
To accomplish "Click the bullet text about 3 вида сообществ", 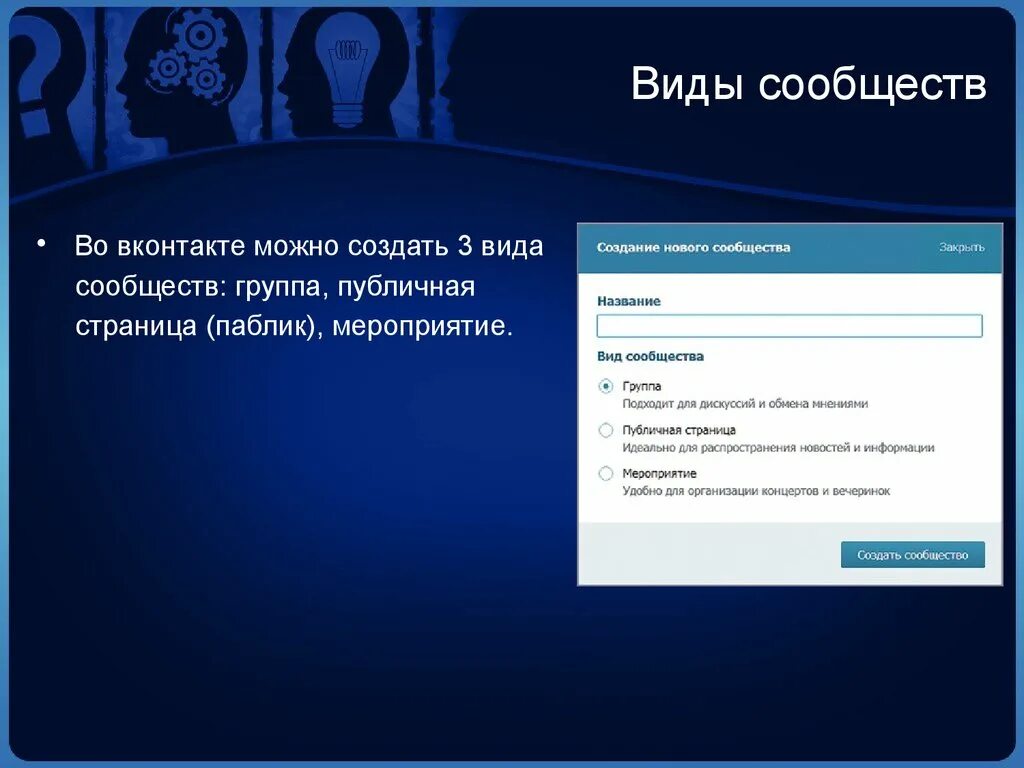I will (309, 286).
